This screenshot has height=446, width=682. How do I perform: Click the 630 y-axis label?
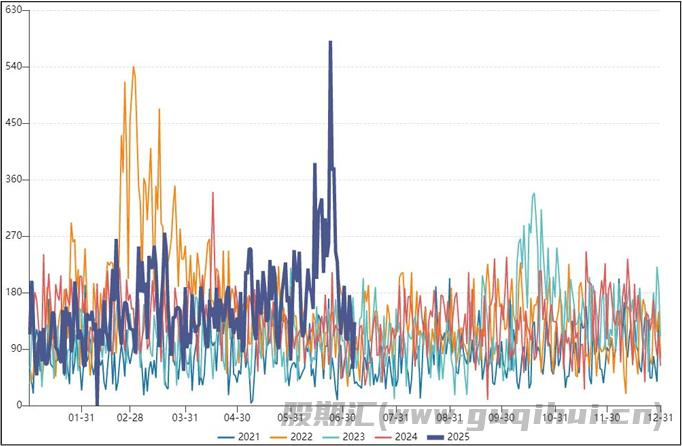[15, 10]
